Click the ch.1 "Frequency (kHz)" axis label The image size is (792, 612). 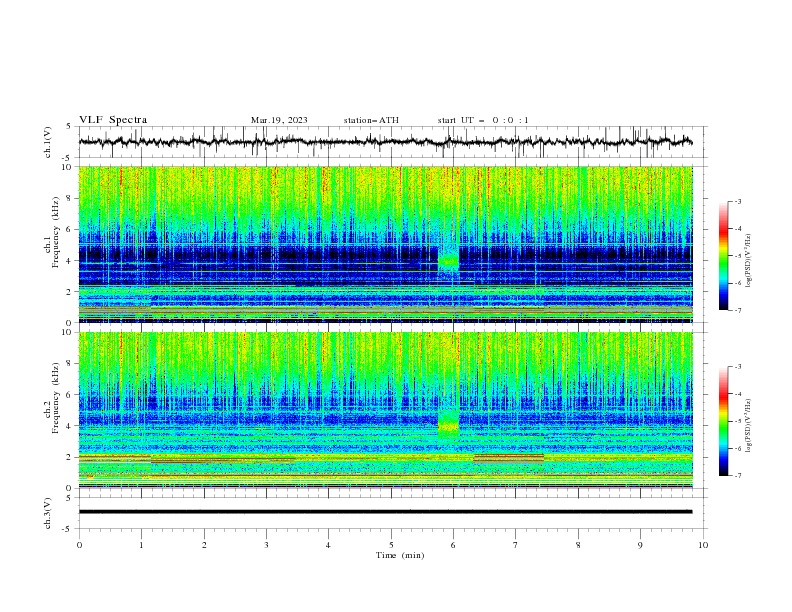click(56, 233)
